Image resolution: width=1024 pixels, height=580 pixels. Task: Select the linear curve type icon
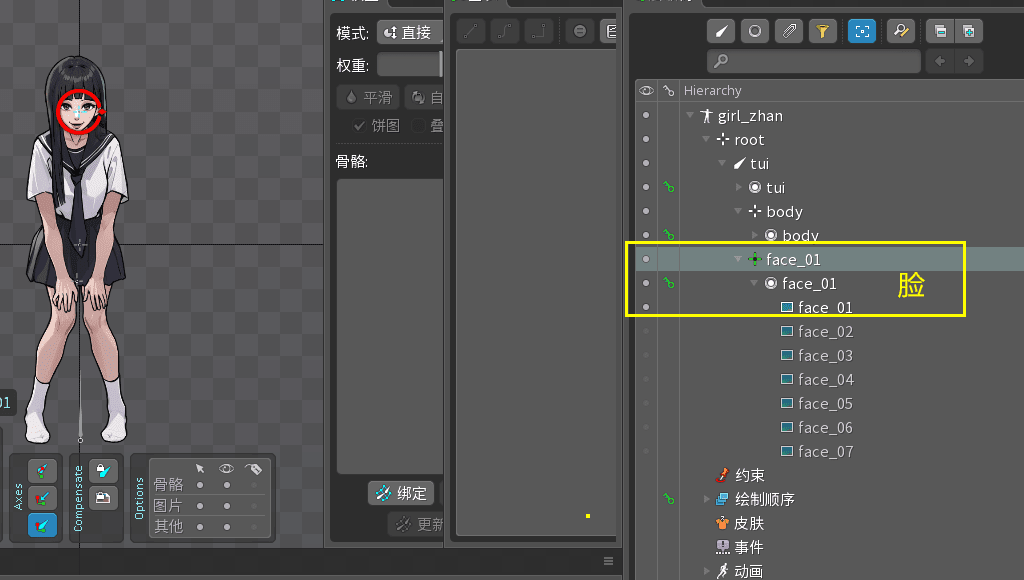click(472, 31)
